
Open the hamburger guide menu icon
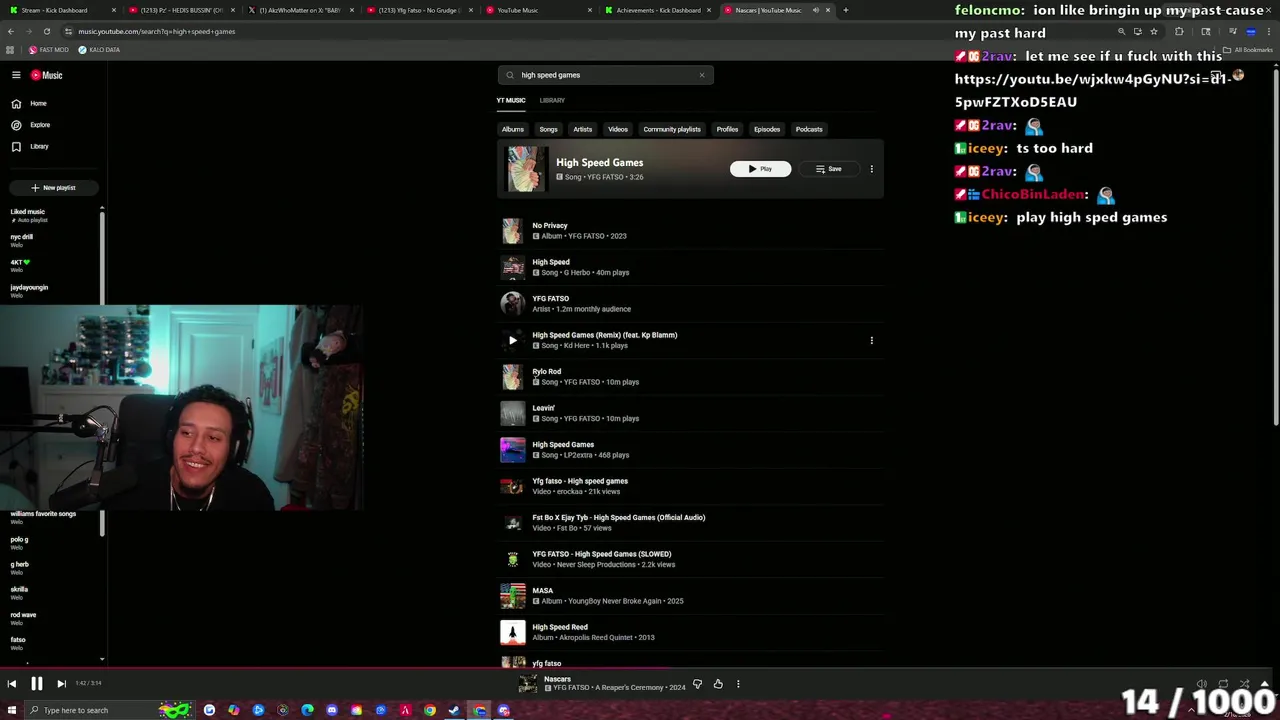click(x=16, y=75)
